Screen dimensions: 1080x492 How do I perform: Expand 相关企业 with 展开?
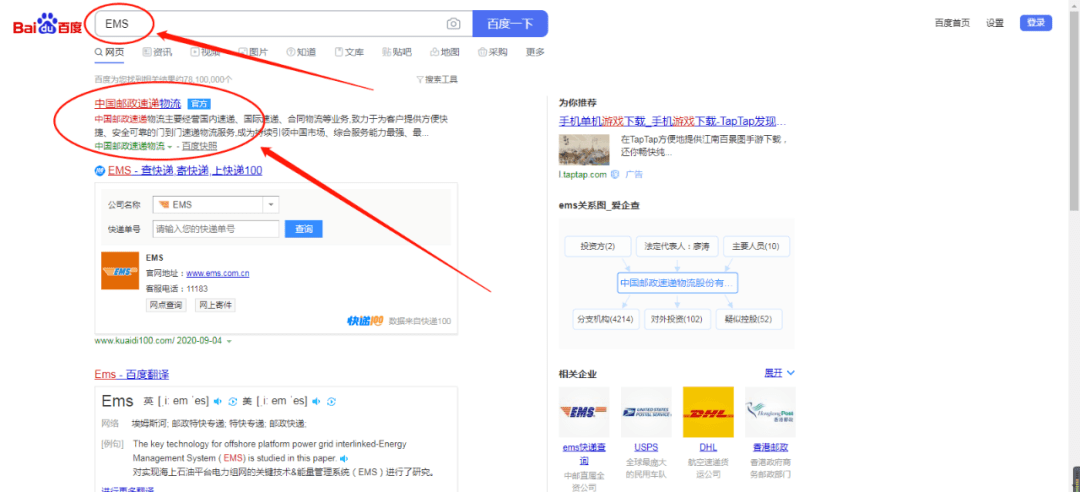click(780, 373)
